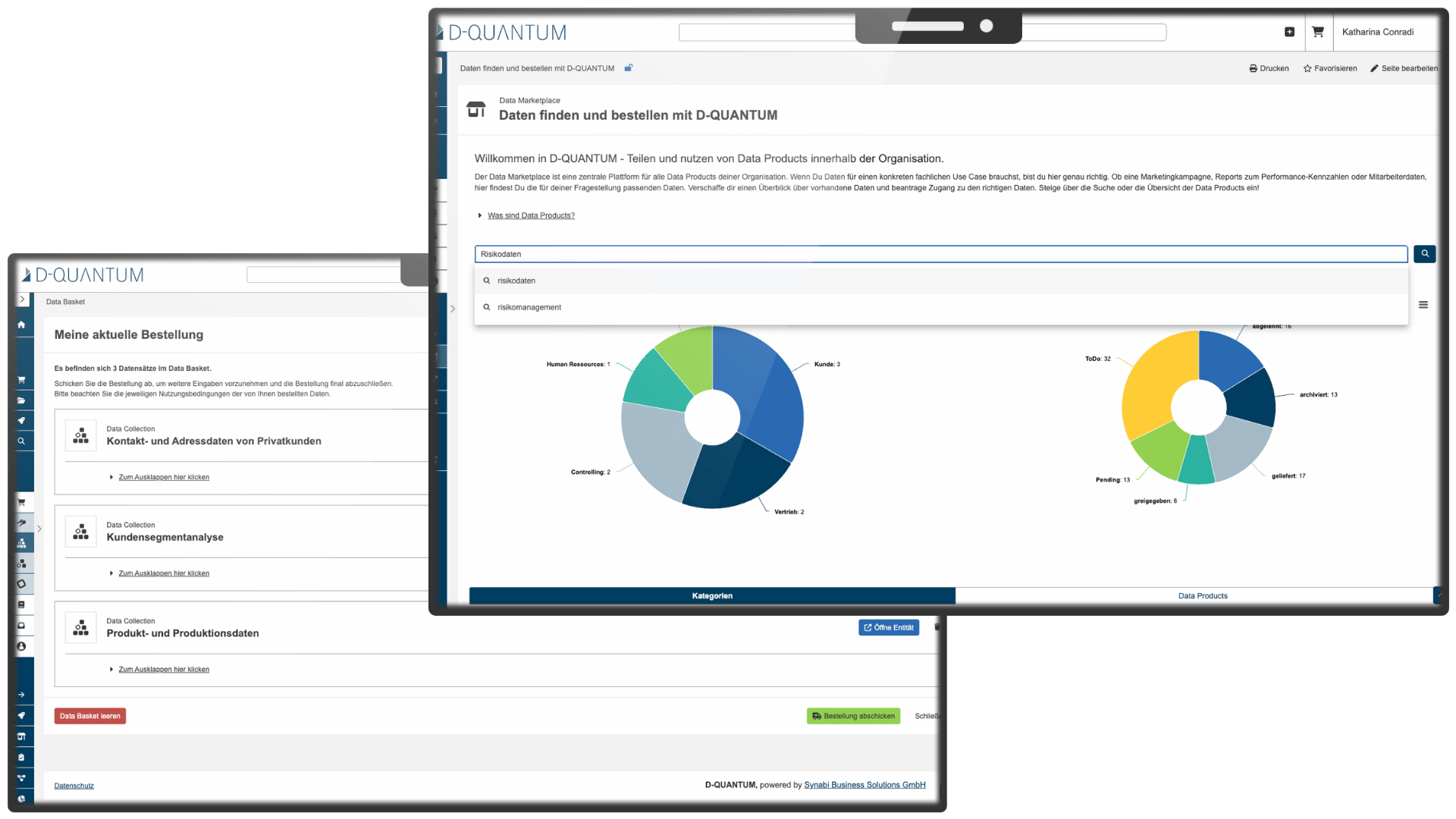
Task: Click the unlock icon beside breadcrumb title
Action: 628,68
